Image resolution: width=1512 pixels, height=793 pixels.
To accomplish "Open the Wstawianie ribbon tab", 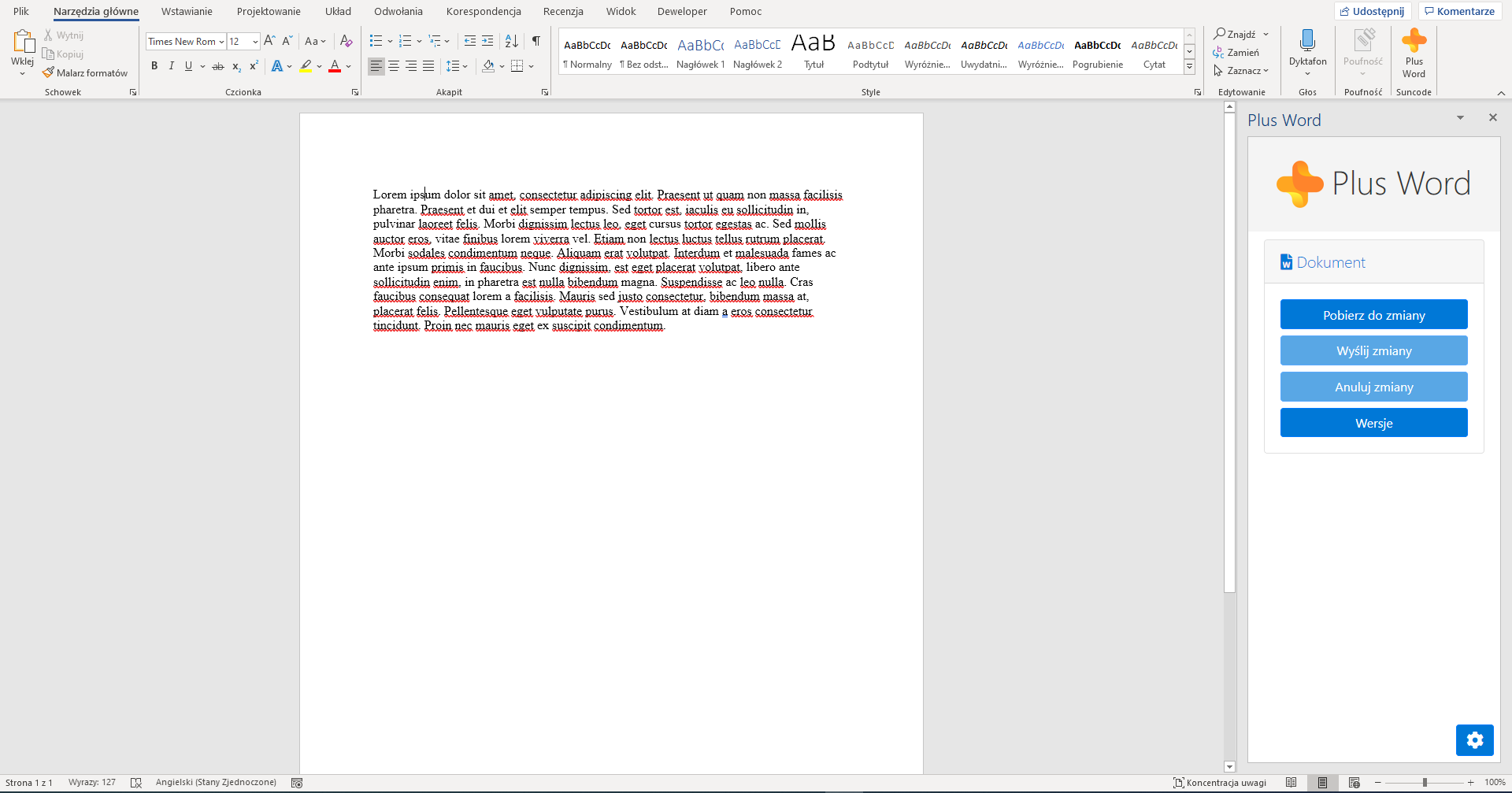I will [187, 12].
